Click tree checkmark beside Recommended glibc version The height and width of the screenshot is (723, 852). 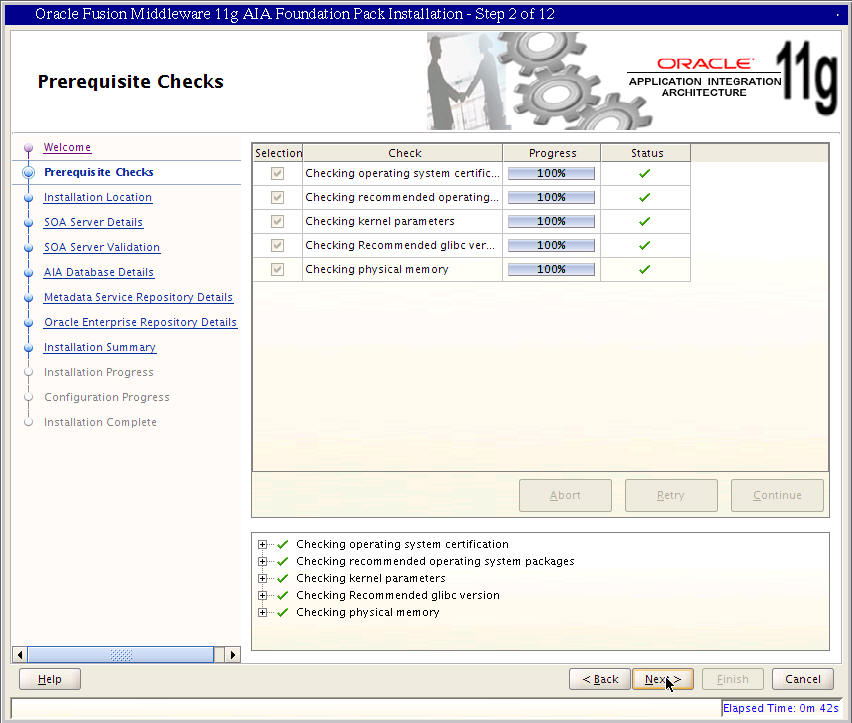283,595
